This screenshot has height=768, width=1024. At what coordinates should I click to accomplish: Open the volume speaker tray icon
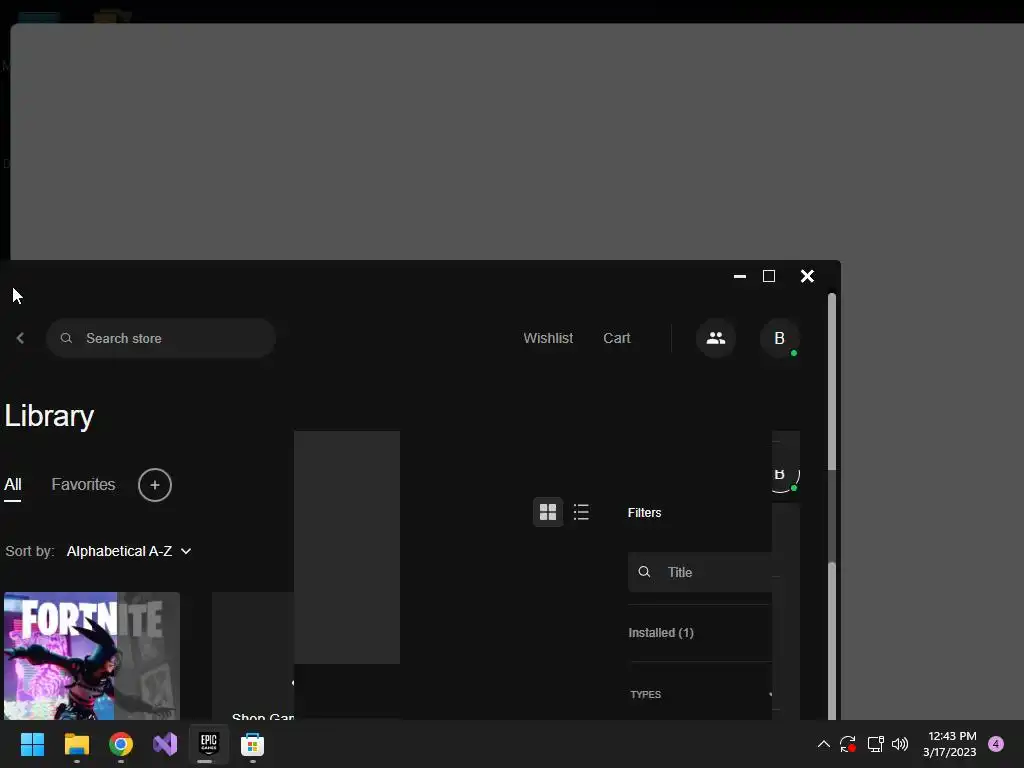click(x=900, y=744)
